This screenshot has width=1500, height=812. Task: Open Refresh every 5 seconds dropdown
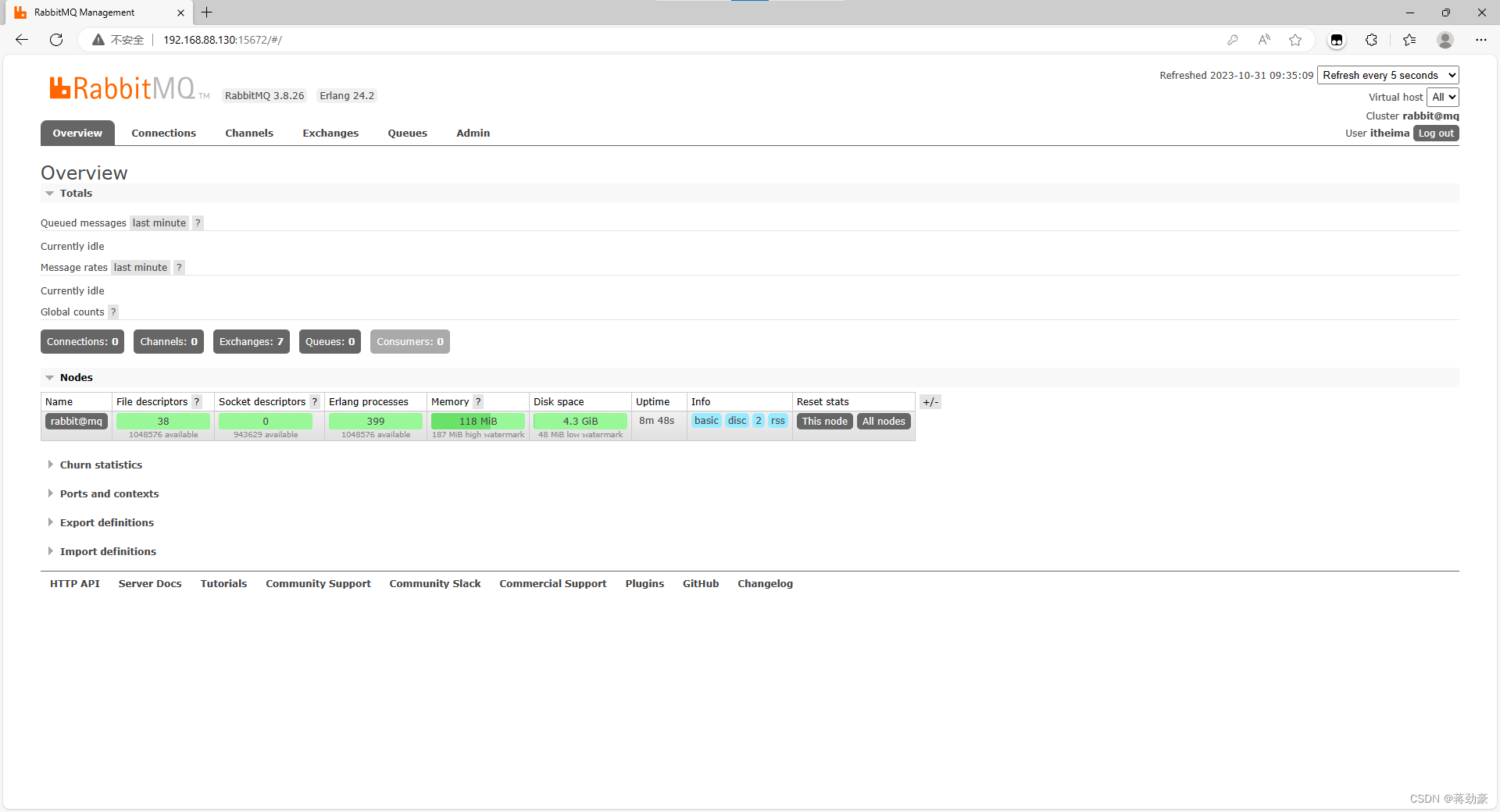pyautogui.click(x=1388, y=75)
